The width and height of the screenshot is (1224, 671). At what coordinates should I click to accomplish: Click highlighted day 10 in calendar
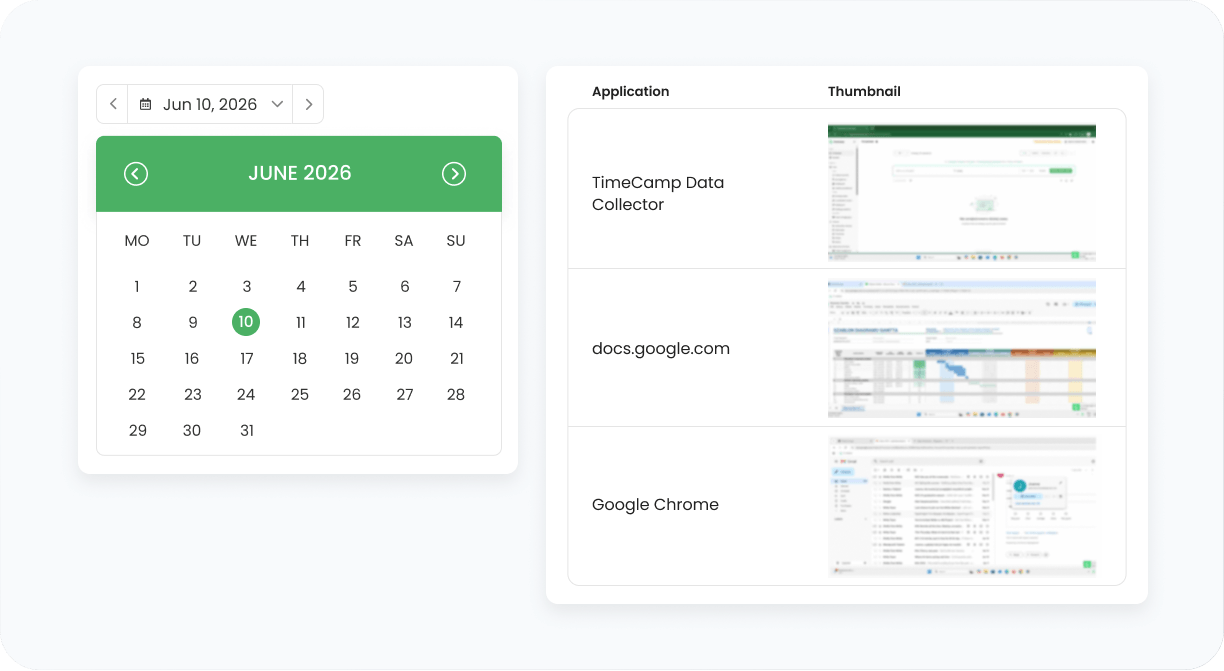246,322
